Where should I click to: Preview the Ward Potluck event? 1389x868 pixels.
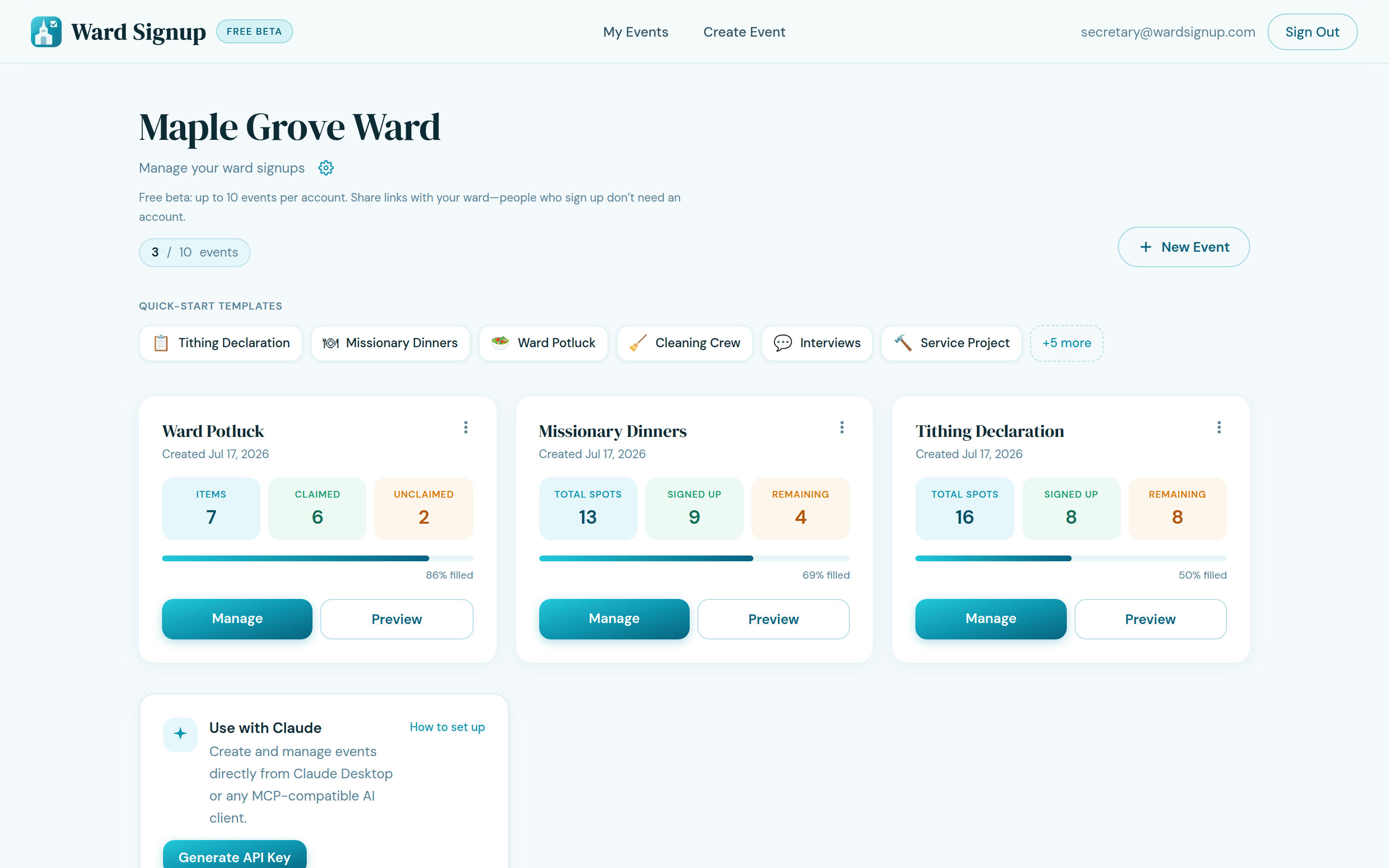396,619
